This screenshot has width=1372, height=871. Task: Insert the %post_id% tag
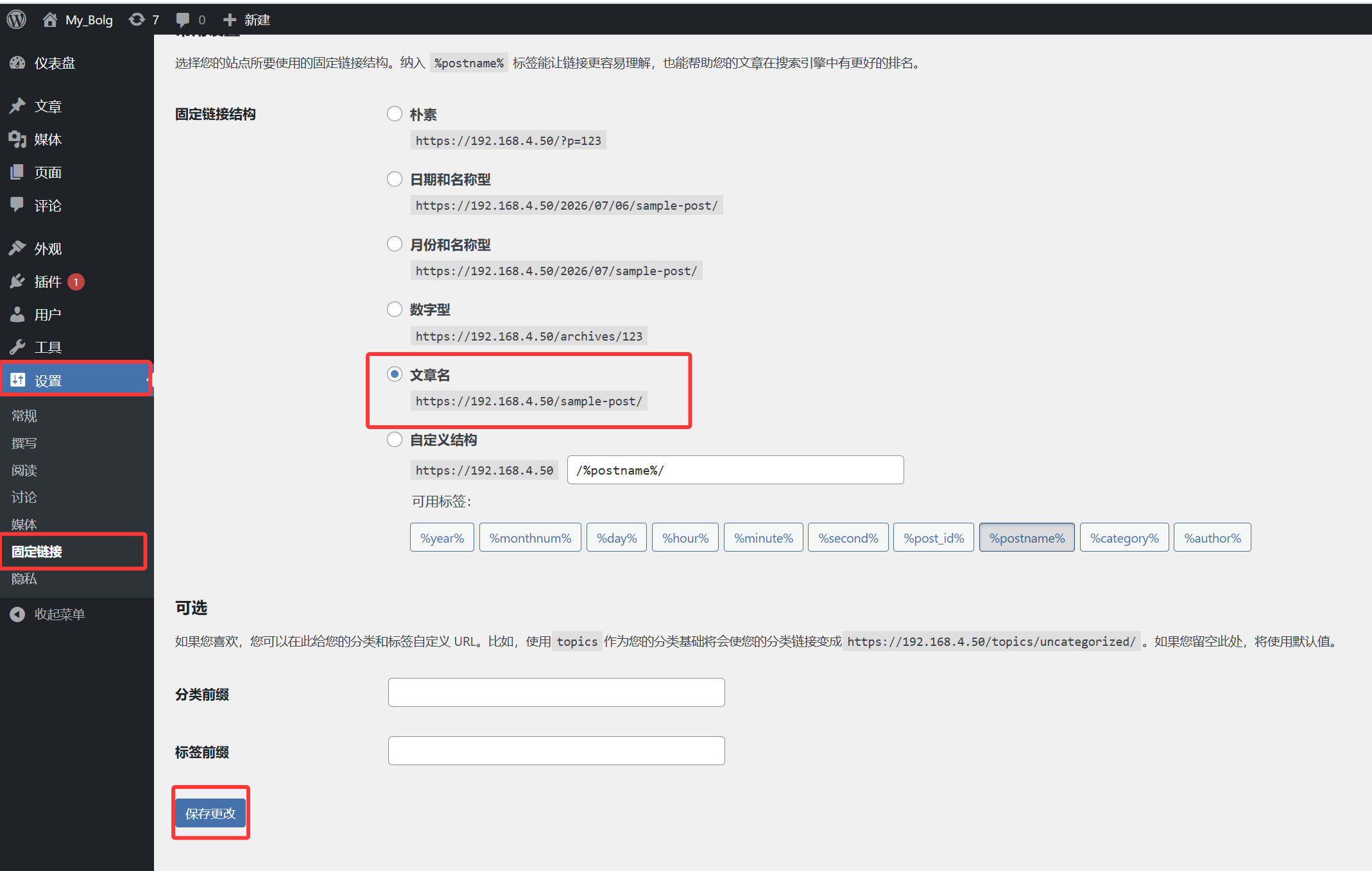pyautogui.click(x=934, y=537)
